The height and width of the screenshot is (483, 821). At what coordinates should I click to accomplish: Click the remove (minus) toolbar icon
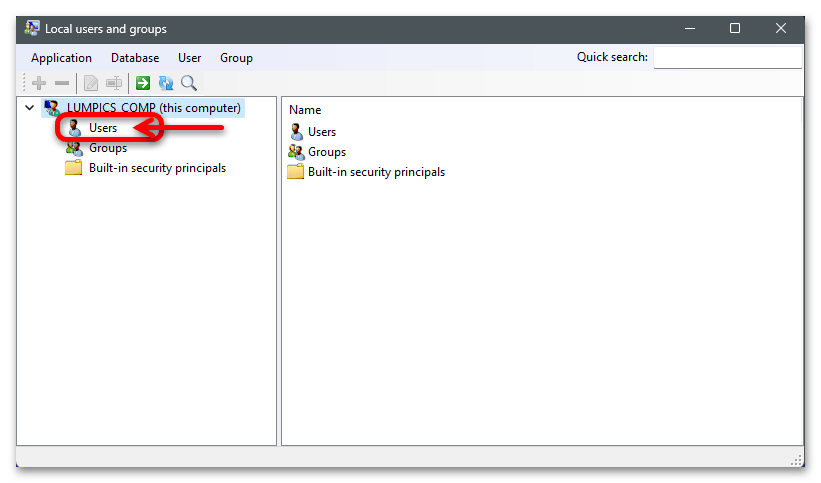click(x=62, y=83)
